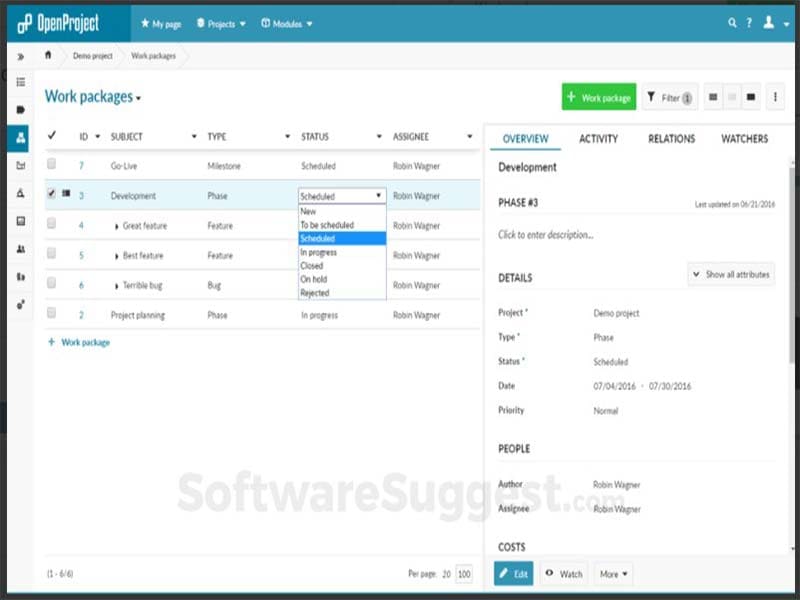
Task: Open the user account avatar menu
Action: point(773,23)
